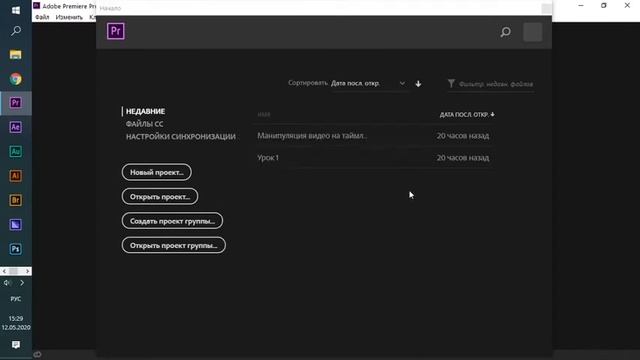This screenshot has width=640, height=360.
Task: Sort by ДАТА ПОСЛ. ОТКР. column header
Action: point(467,115)
